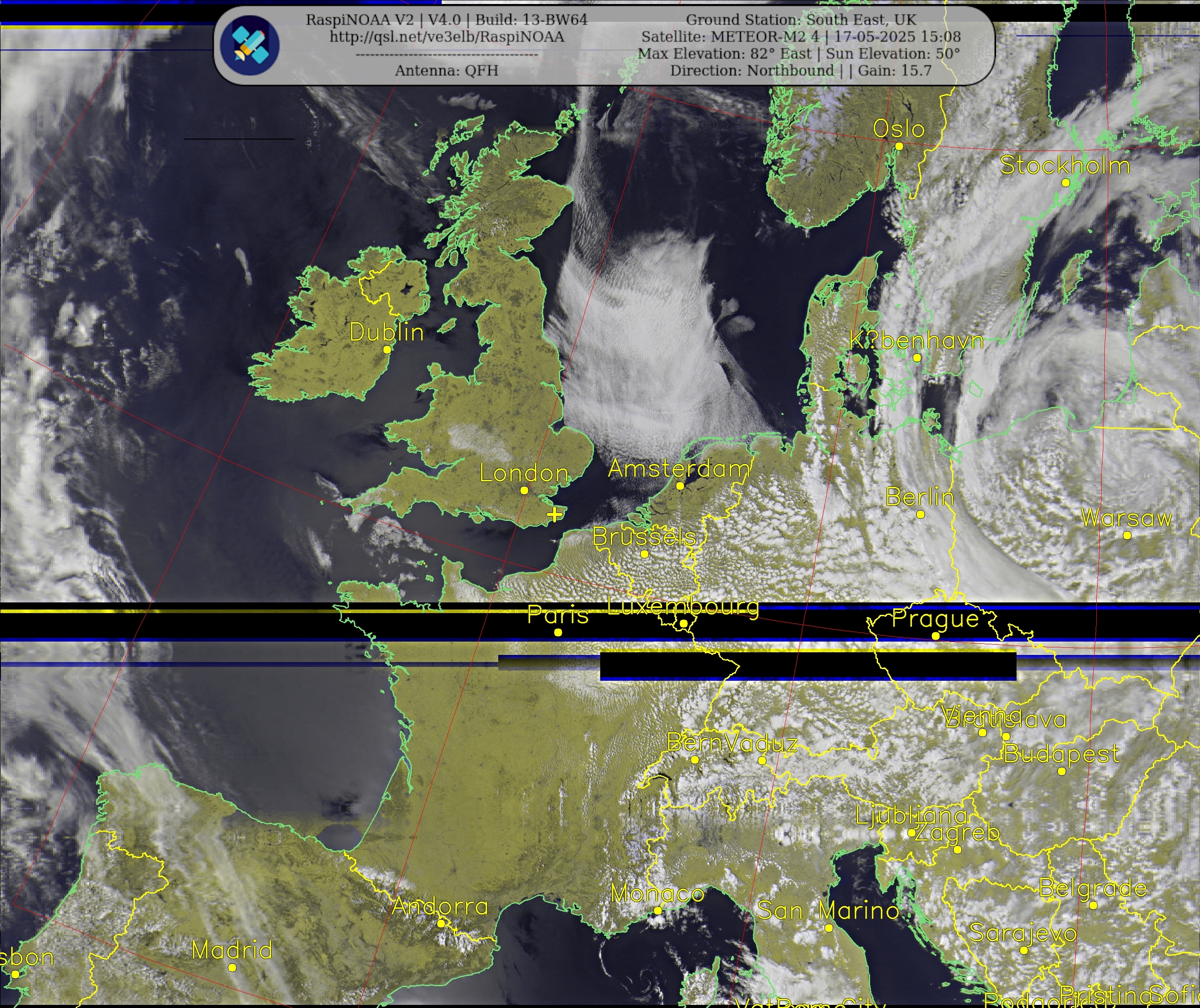Click the Vaduz city label
This screenshot has height=1008, width=1200.
762,744
